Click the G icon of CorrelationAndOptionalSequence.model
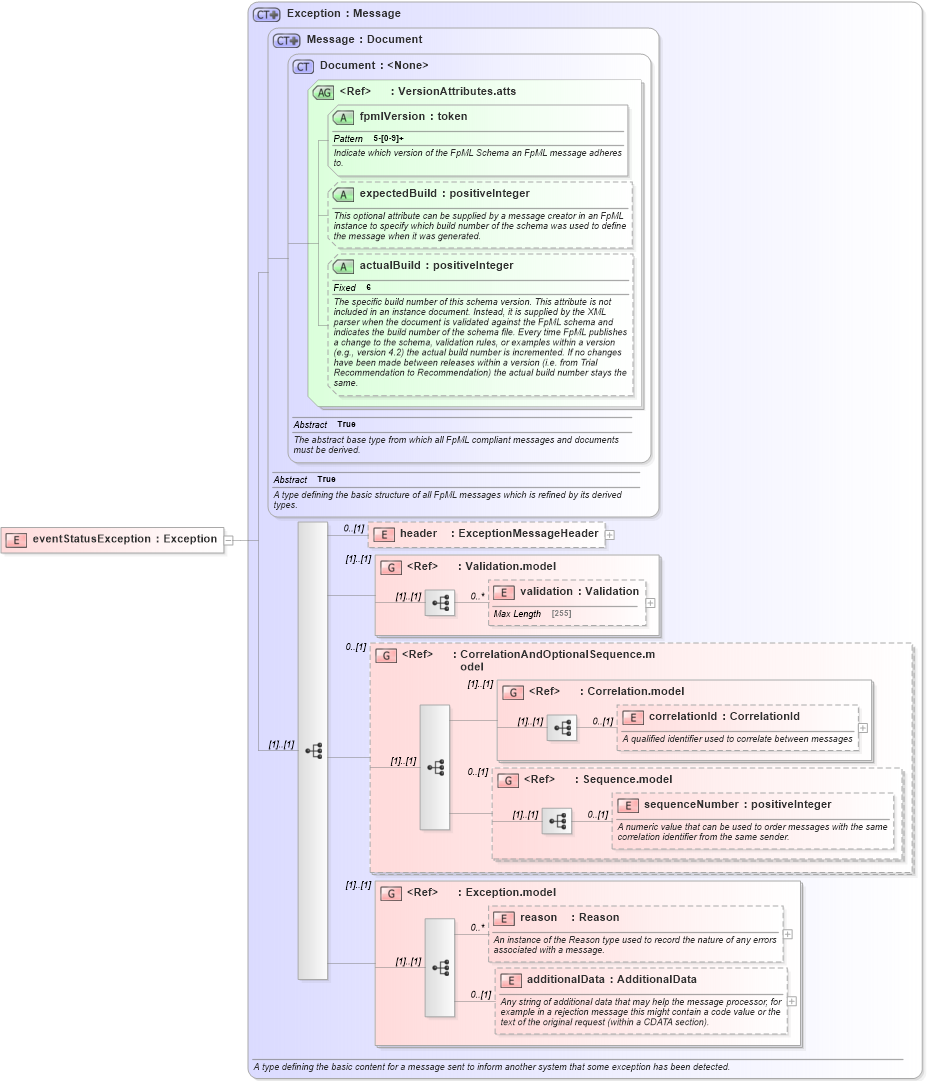Screen dimensions: 927x1081 386,655
